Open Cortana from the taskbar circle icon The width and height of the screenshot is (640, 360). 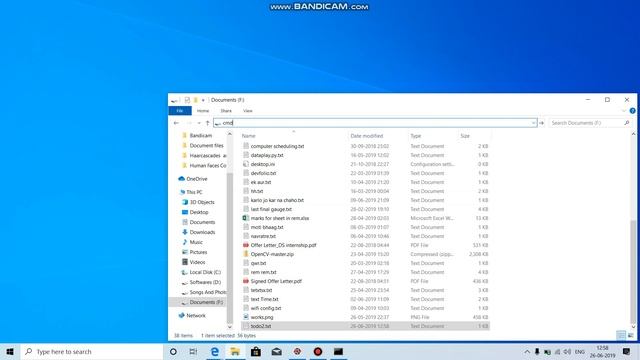coord(173,351)
